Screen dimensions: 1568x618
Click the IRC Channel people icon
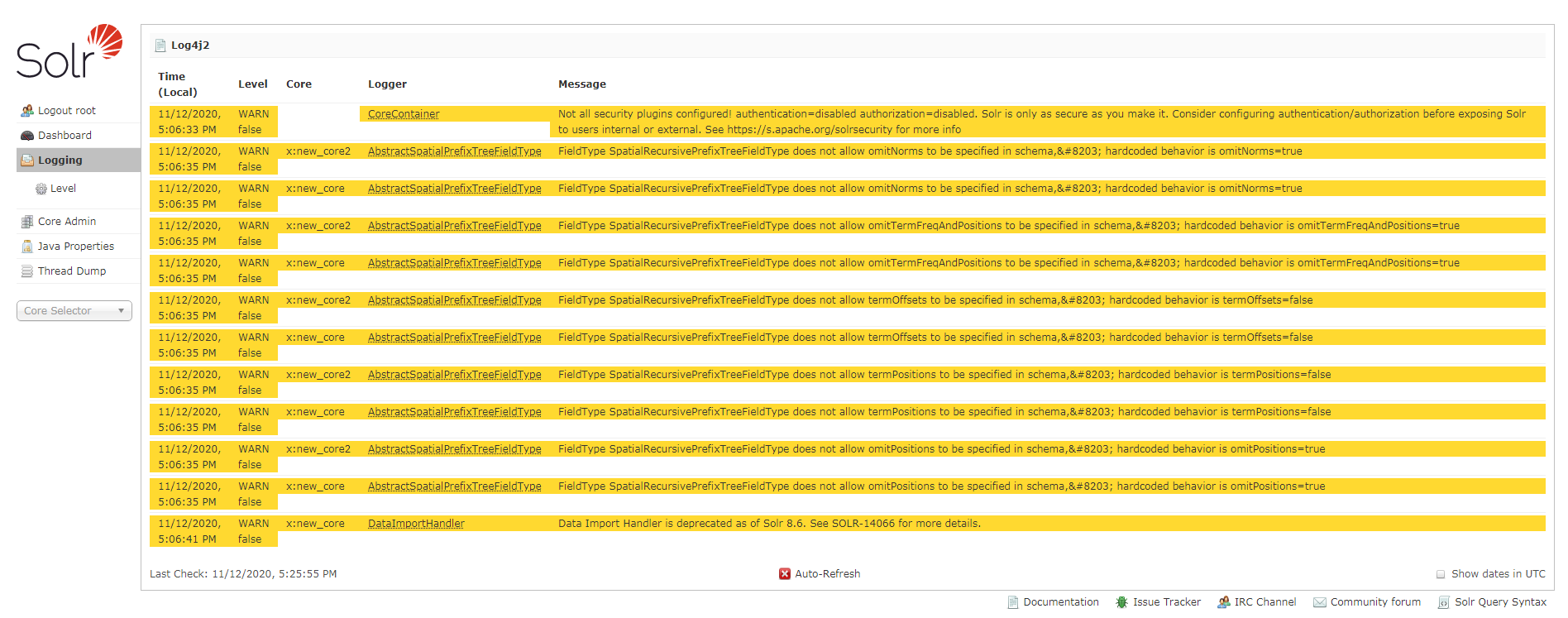tap(1223, 602)
